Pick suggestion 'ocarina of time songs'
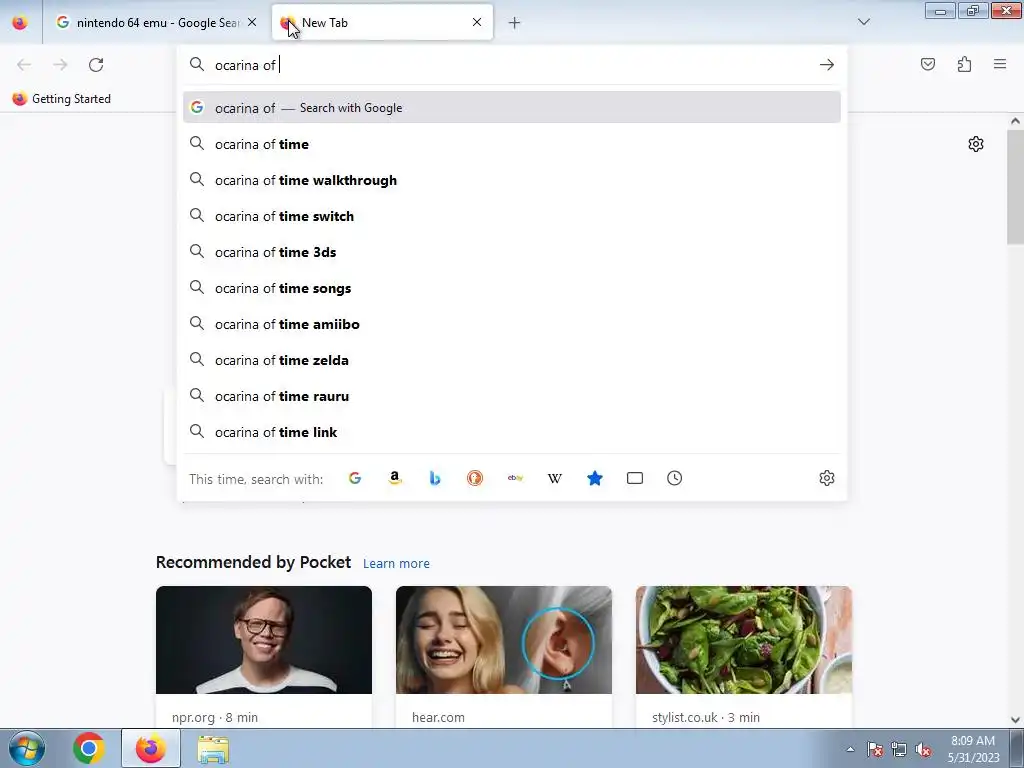 point(511,288)
